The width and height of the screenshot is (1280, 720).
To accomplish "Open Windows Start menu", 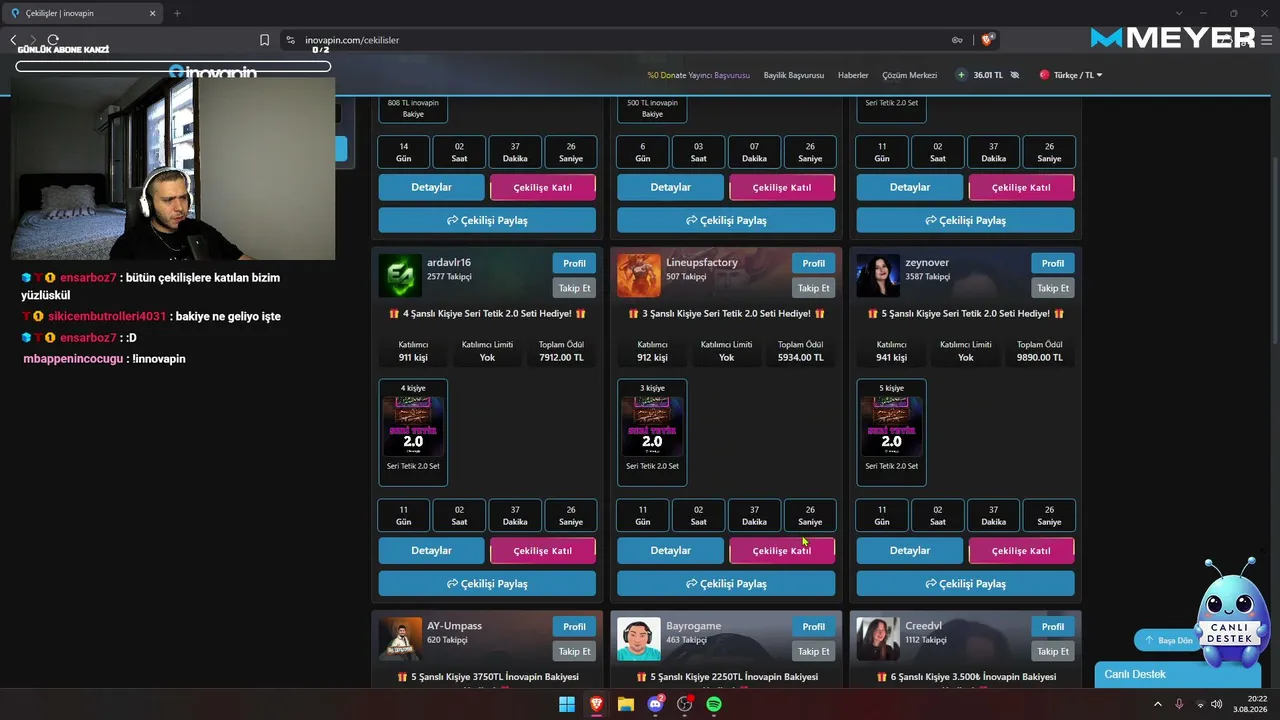I will (567, 704).
